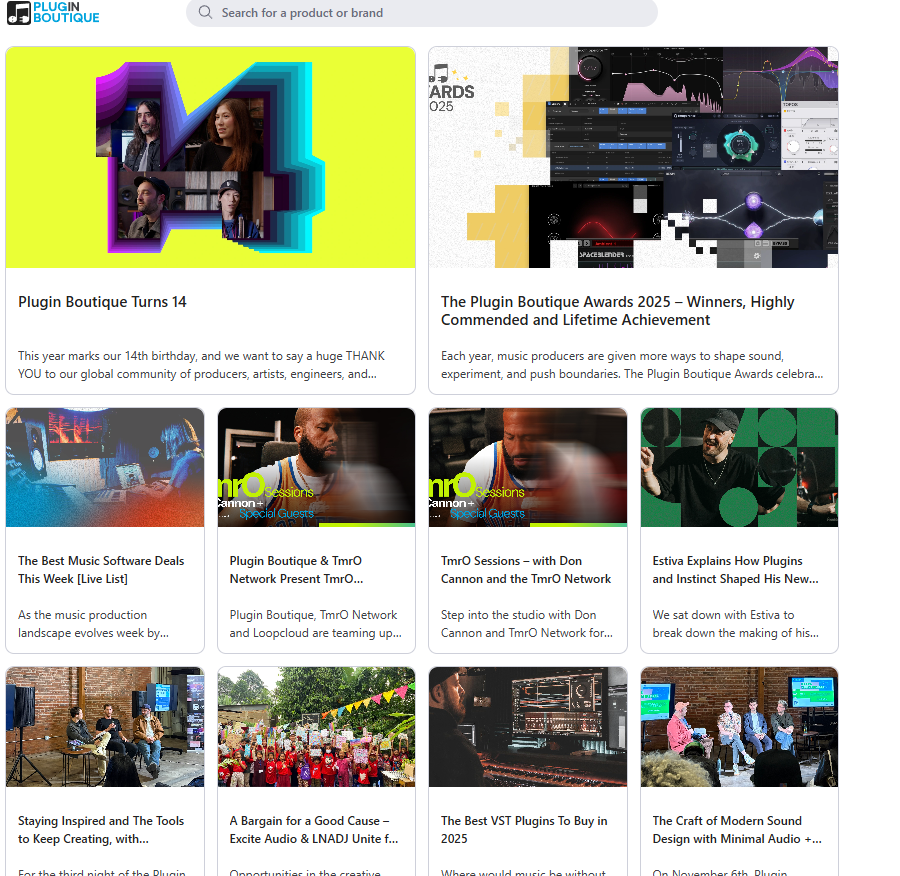Screen dimensions: 900x876
Task: Open 'The Plugin Boutique Awards 2025' article title
Action: pos(617,311)
